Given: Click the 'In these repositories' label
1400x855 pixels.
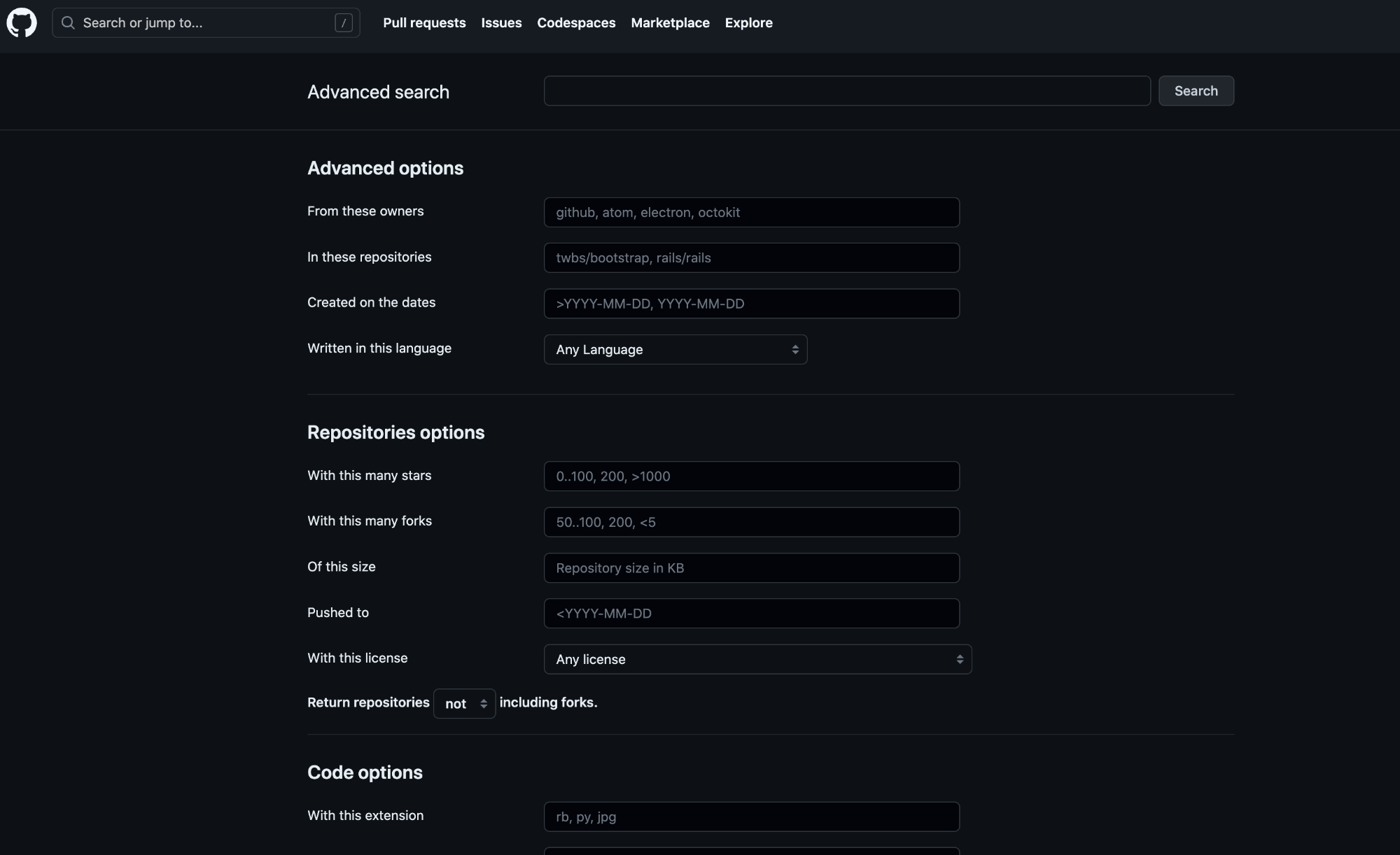Looking at the screenshot, I should pyautogui.click(x=369, y=257).
